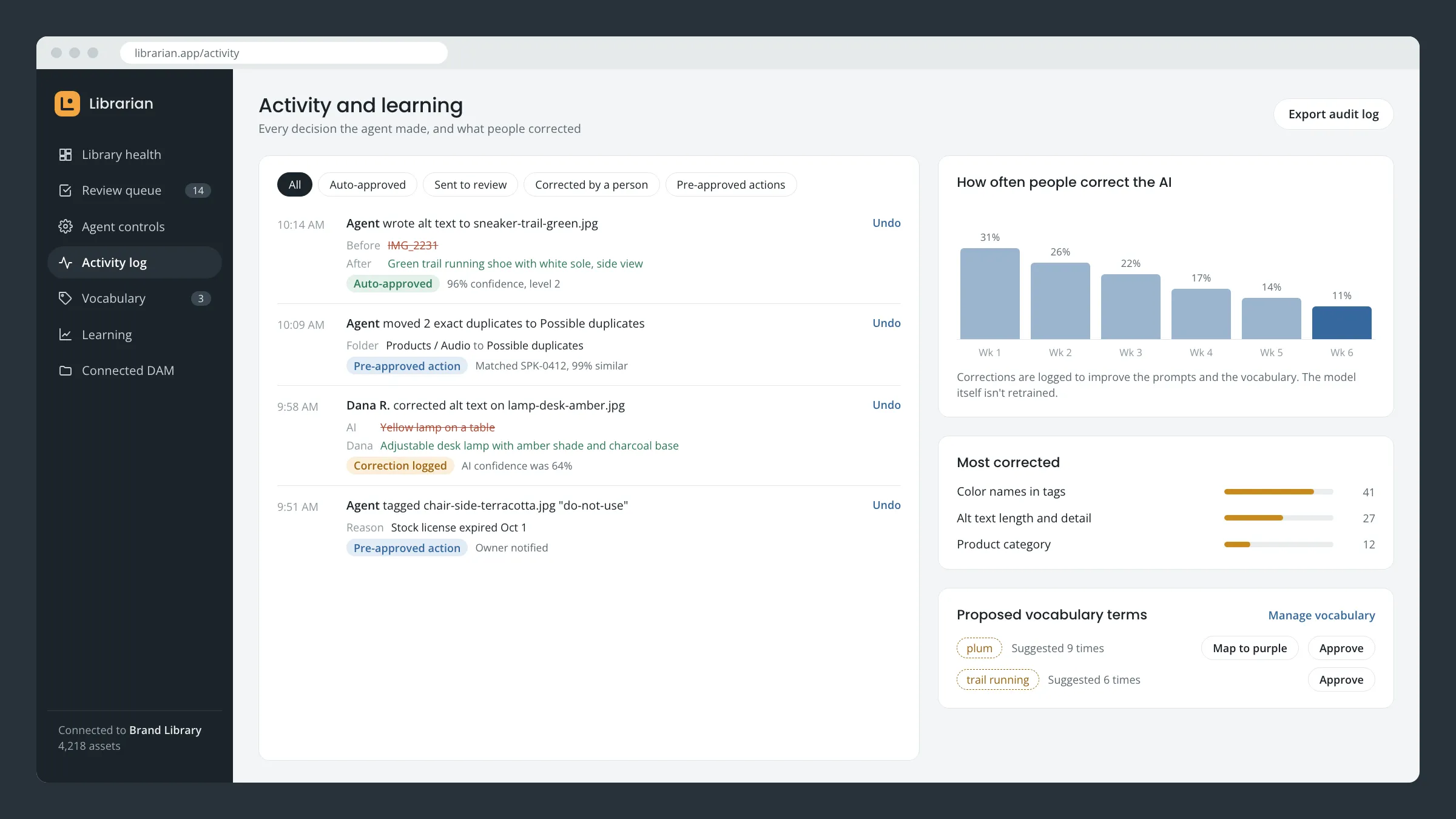Viewport: 1456px width, 819px height.
Task: Show Pre-approved actions filter
Action: pos(731,184)
